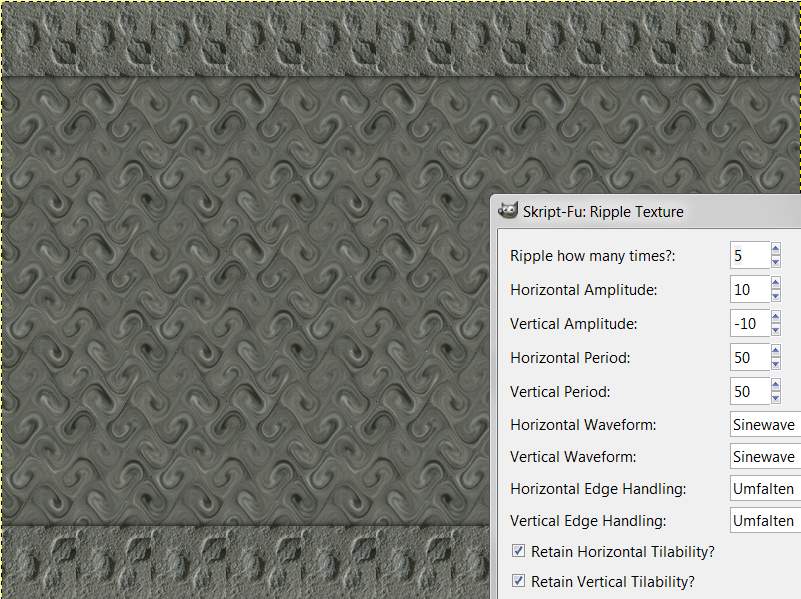Decrease the Ripple how many times value
Viewport: 801px width, 599px height.
775,262
